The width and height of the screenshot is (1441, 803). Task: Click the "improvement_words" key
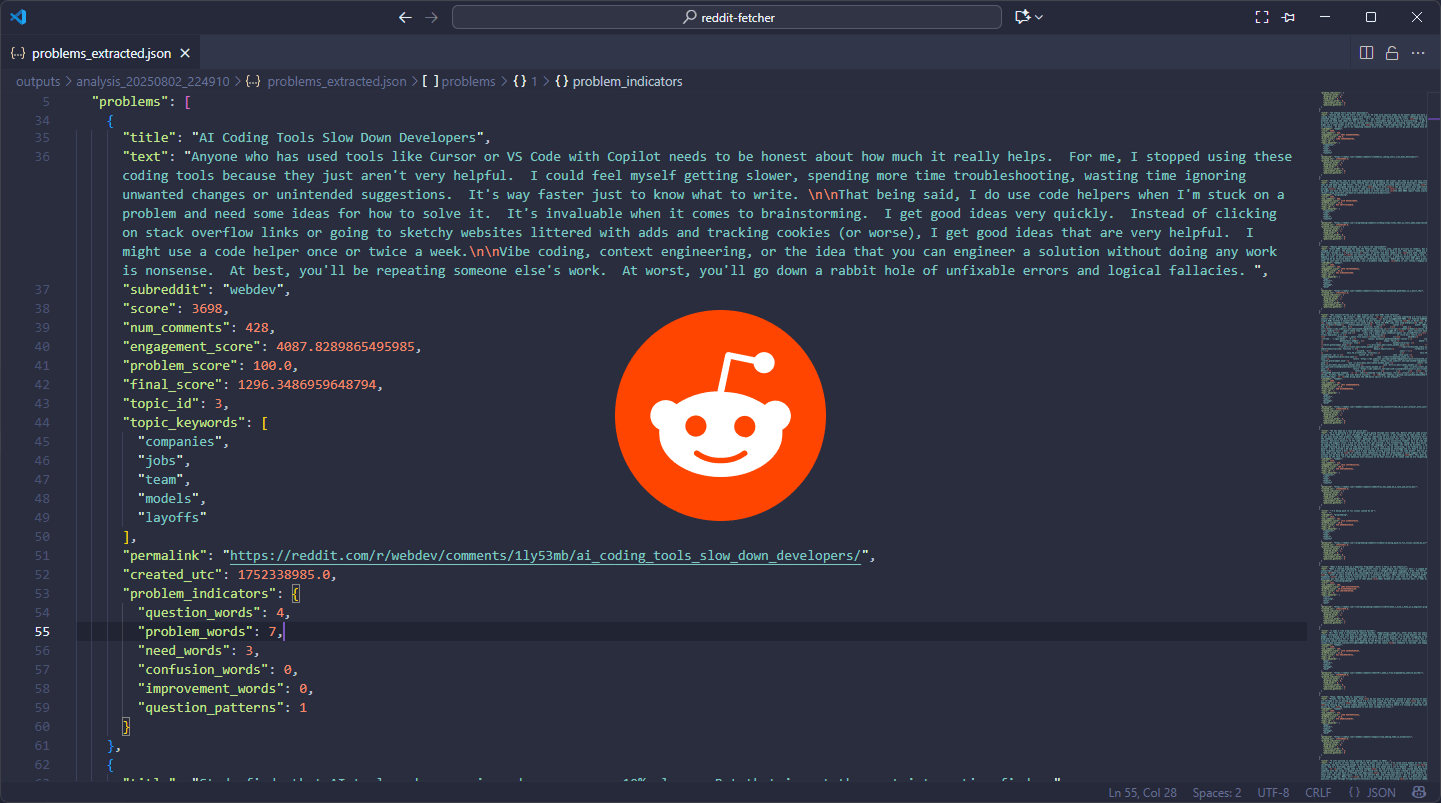point(212,689)
